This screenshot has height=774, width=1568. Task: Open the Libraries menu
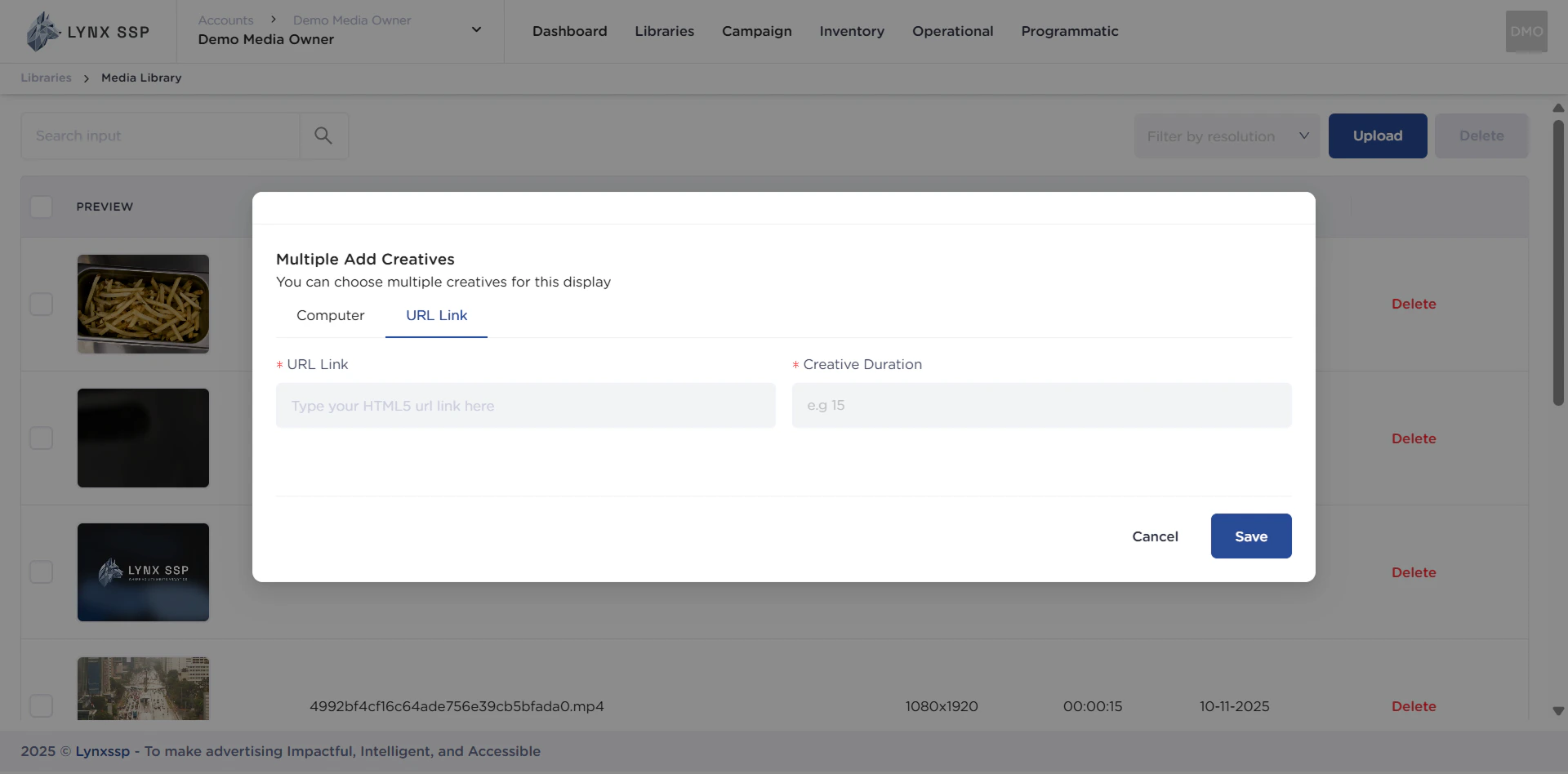665,31
